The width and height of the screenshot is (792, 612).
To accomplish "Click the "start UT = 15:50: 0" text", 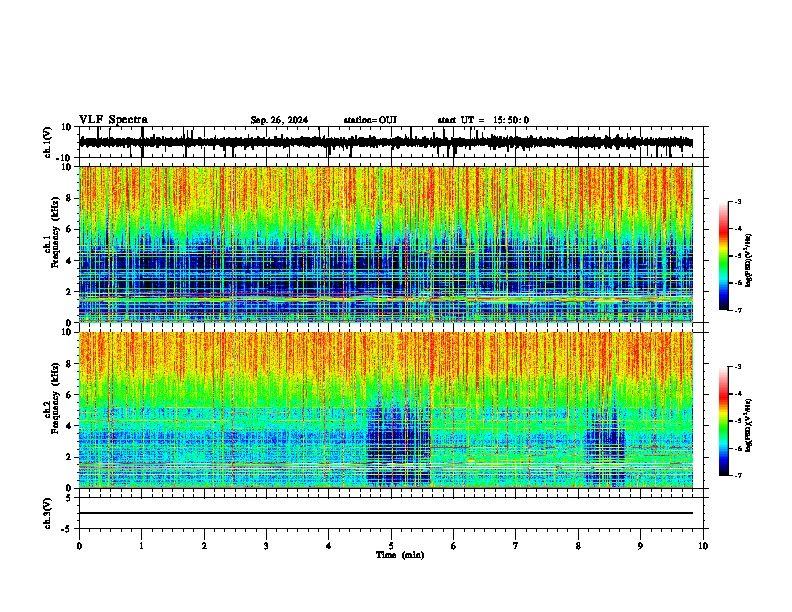I will pos(483,120).
